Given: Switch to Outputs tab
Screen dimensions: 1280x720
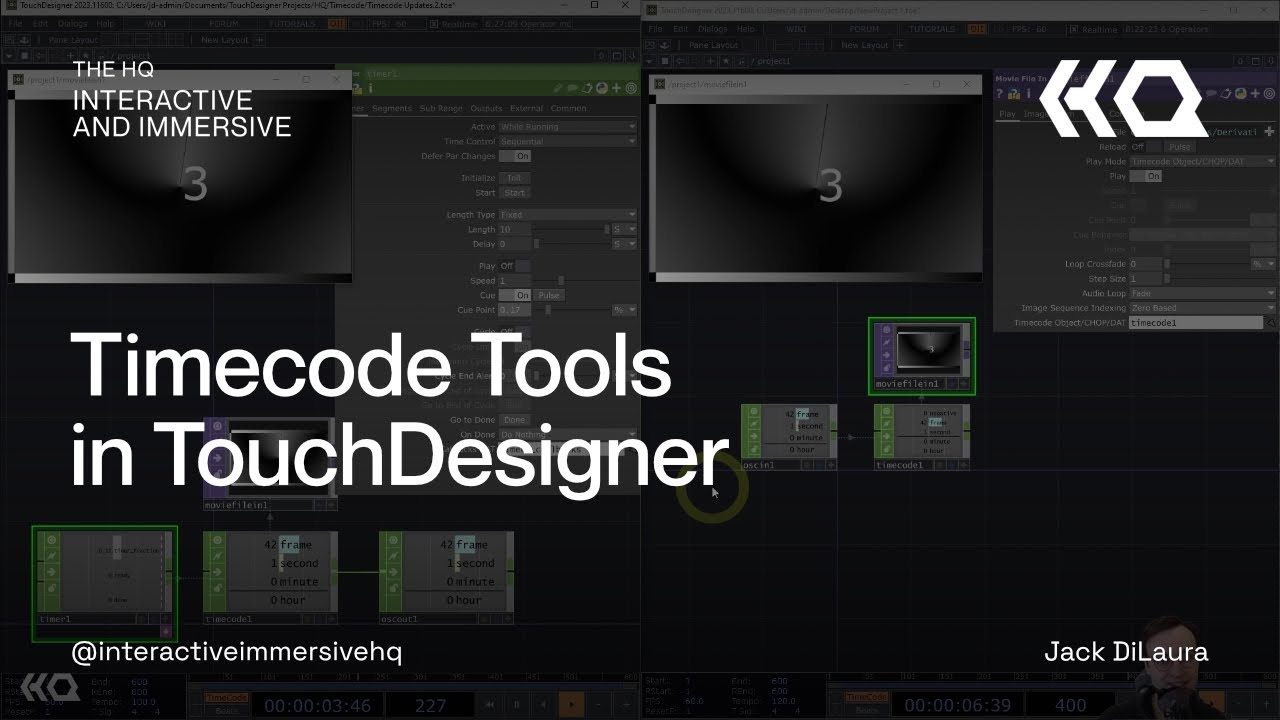Looking at the screenshot, I should click(x=486, y=108).
